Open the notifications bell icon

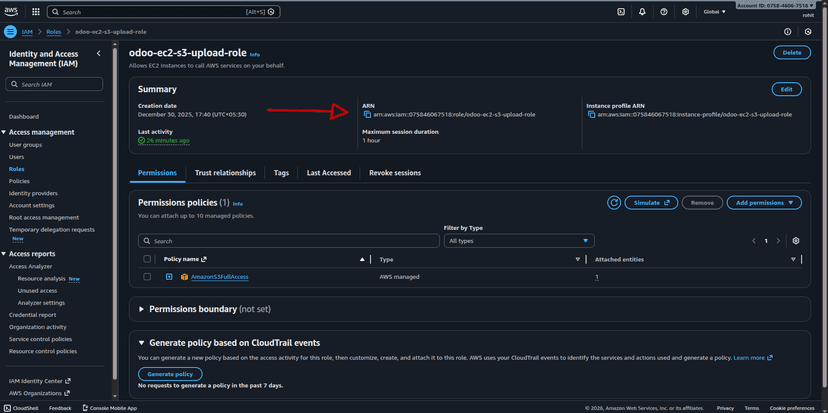pyautogui.click(x=642, y=12)
